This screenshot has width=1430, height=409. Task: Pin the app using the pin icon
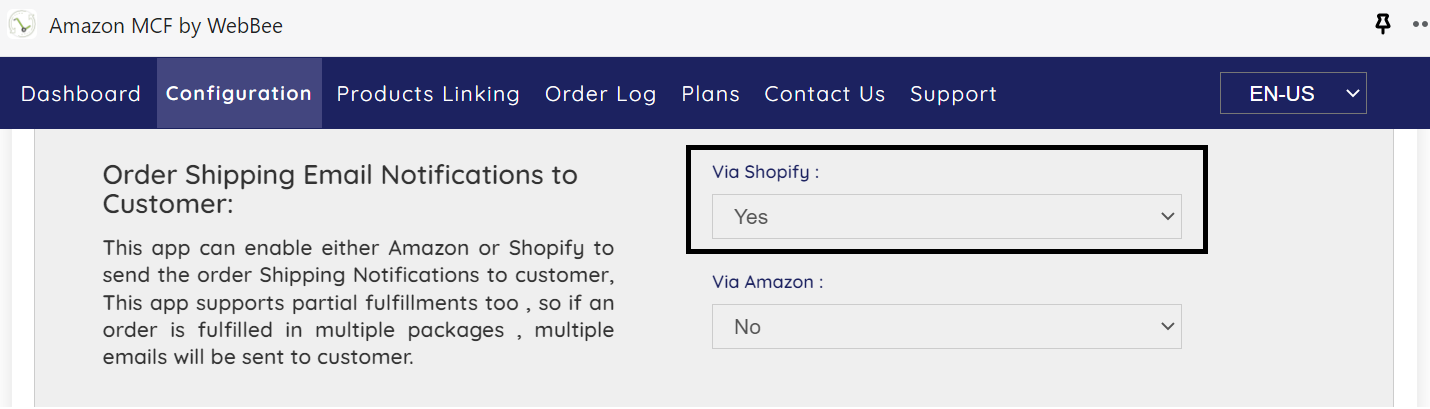point(1383,25)
